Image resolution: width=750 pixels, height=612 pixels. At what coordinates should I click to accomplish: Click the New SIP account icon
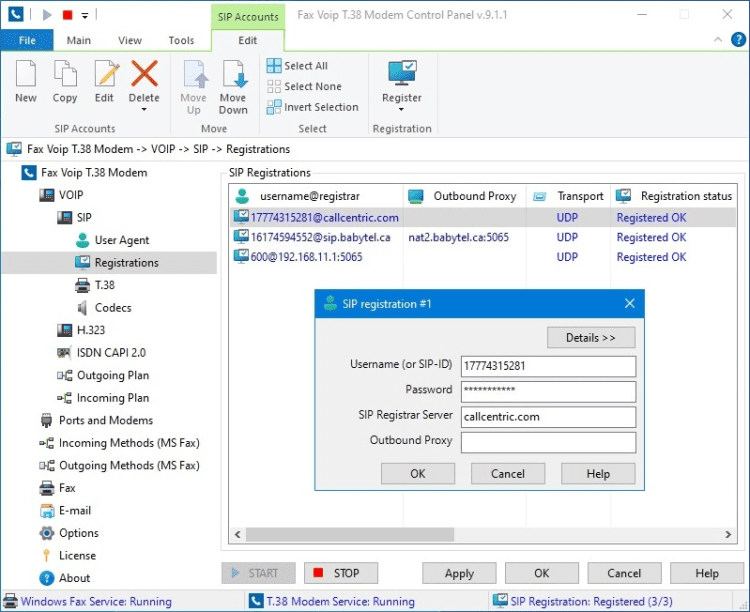[x=26, y=75]
